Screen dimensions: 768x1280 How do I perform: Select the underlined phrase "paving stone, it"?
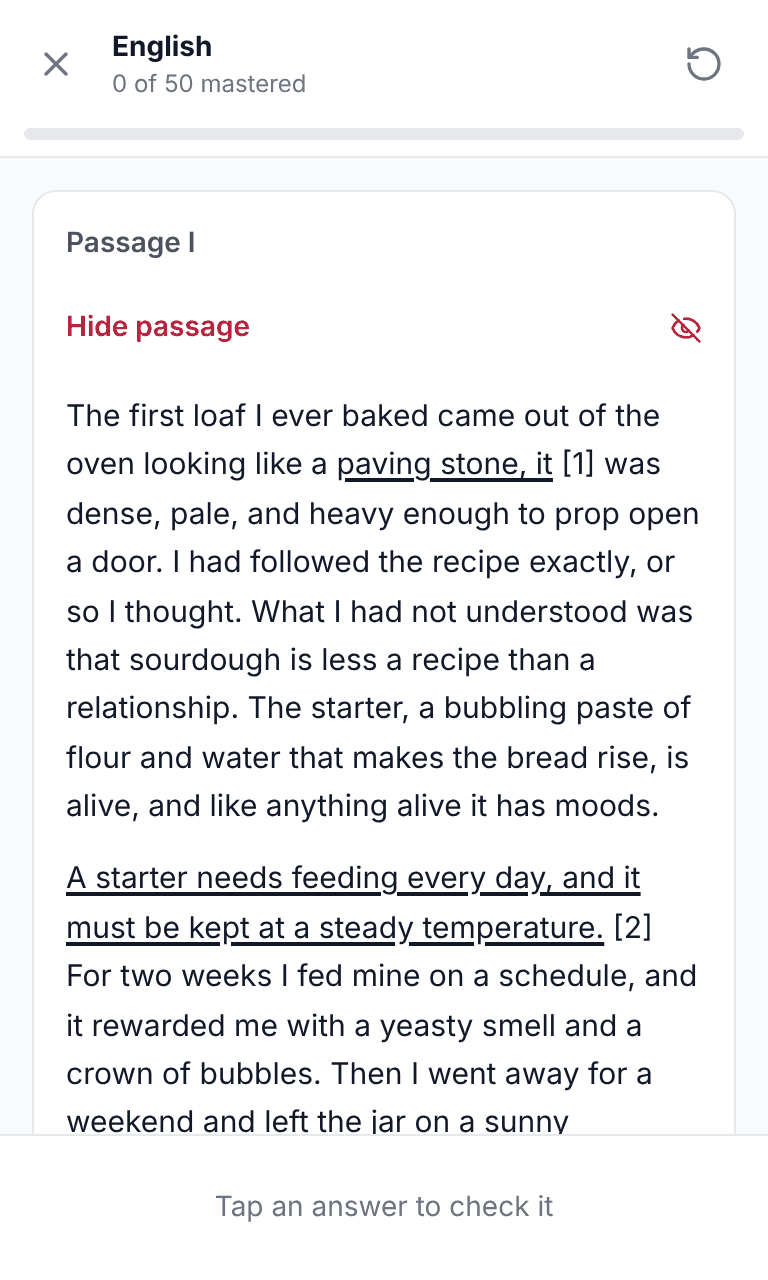click(x=445, y=464)
